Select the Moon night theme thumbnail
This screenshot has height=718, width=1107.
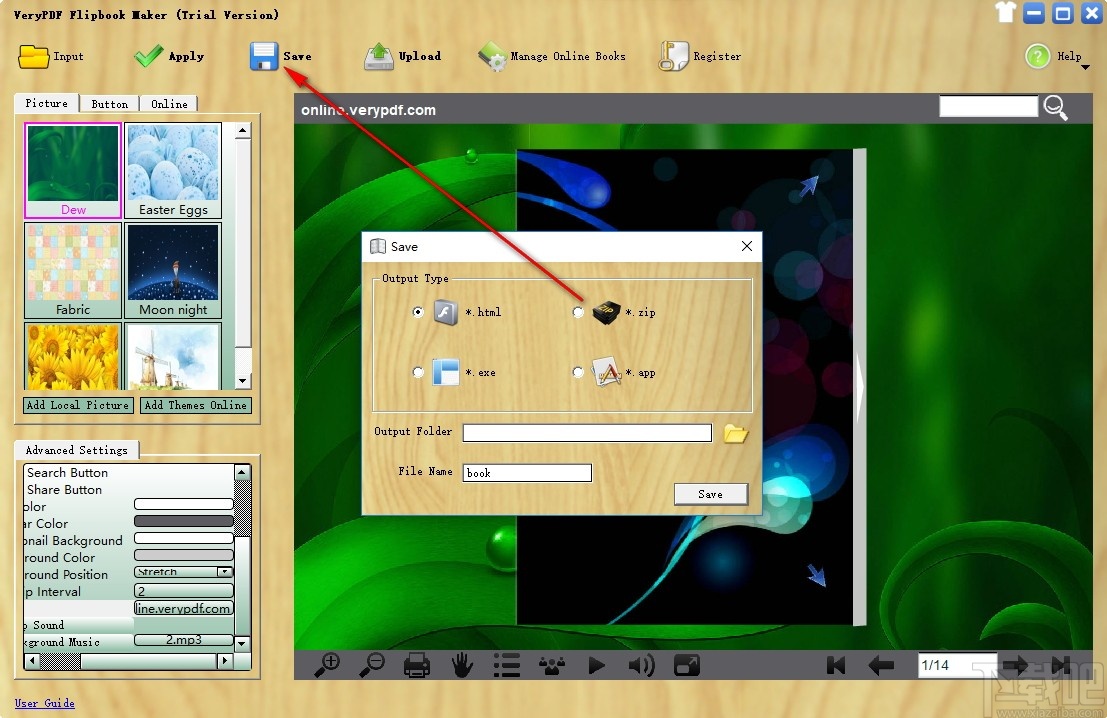173,263
